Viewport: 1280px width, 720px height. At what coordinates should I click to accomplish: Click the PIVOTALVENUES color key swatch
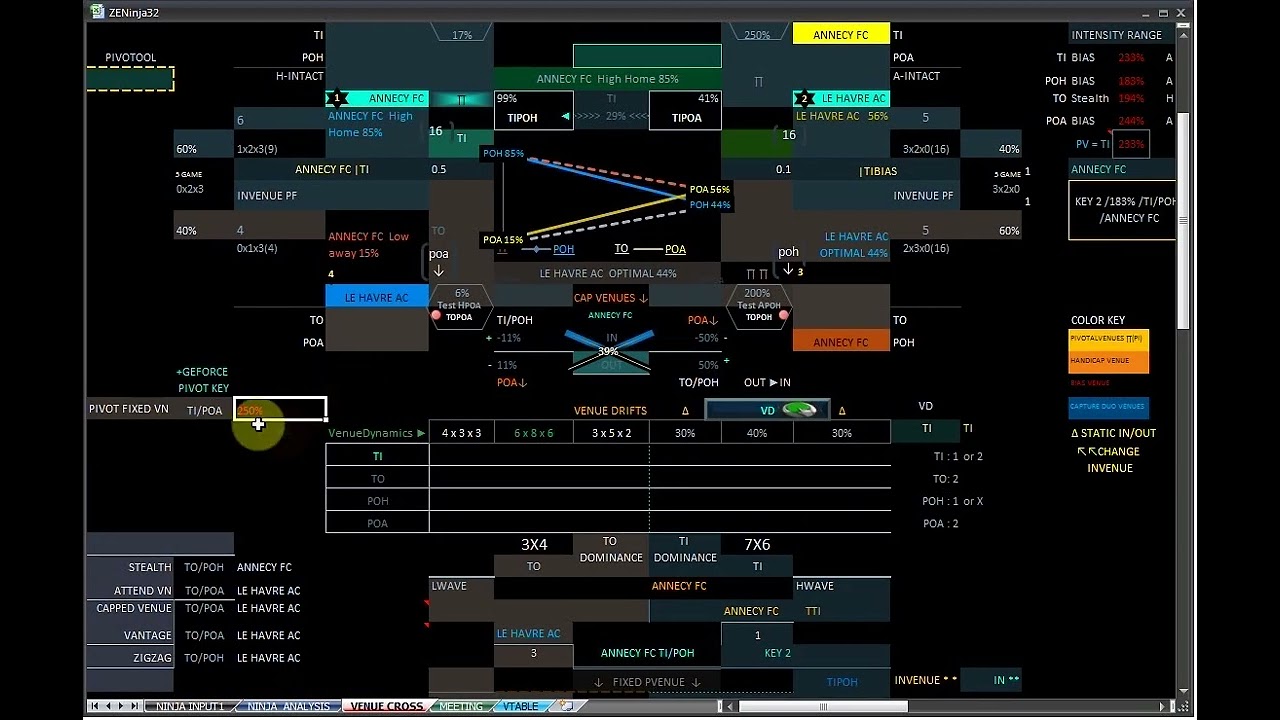pyautogui.click(x=1108, y=340)
